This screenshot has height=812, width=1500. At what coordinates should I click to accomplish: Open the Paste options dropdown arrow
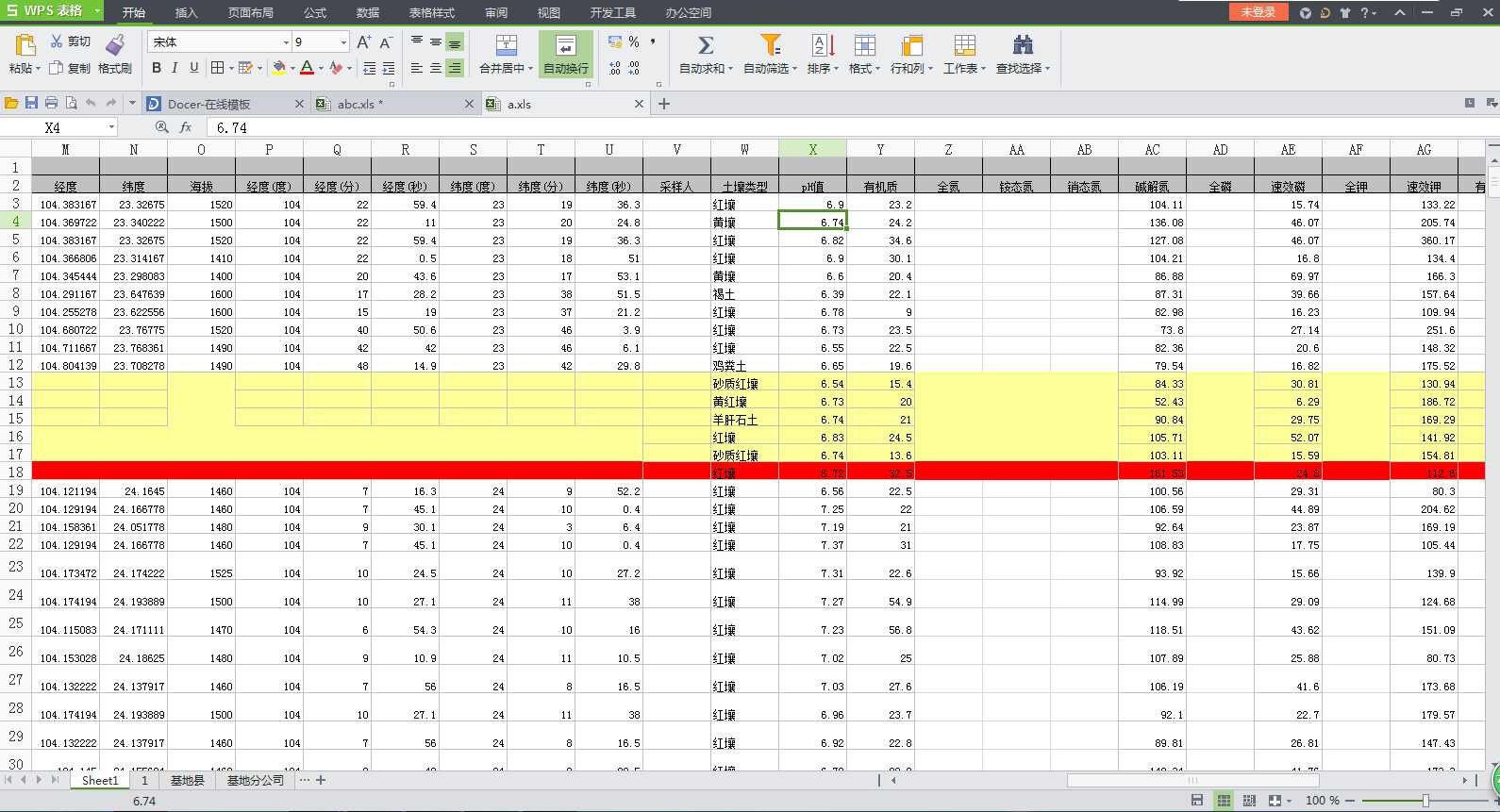pos(38,68)
